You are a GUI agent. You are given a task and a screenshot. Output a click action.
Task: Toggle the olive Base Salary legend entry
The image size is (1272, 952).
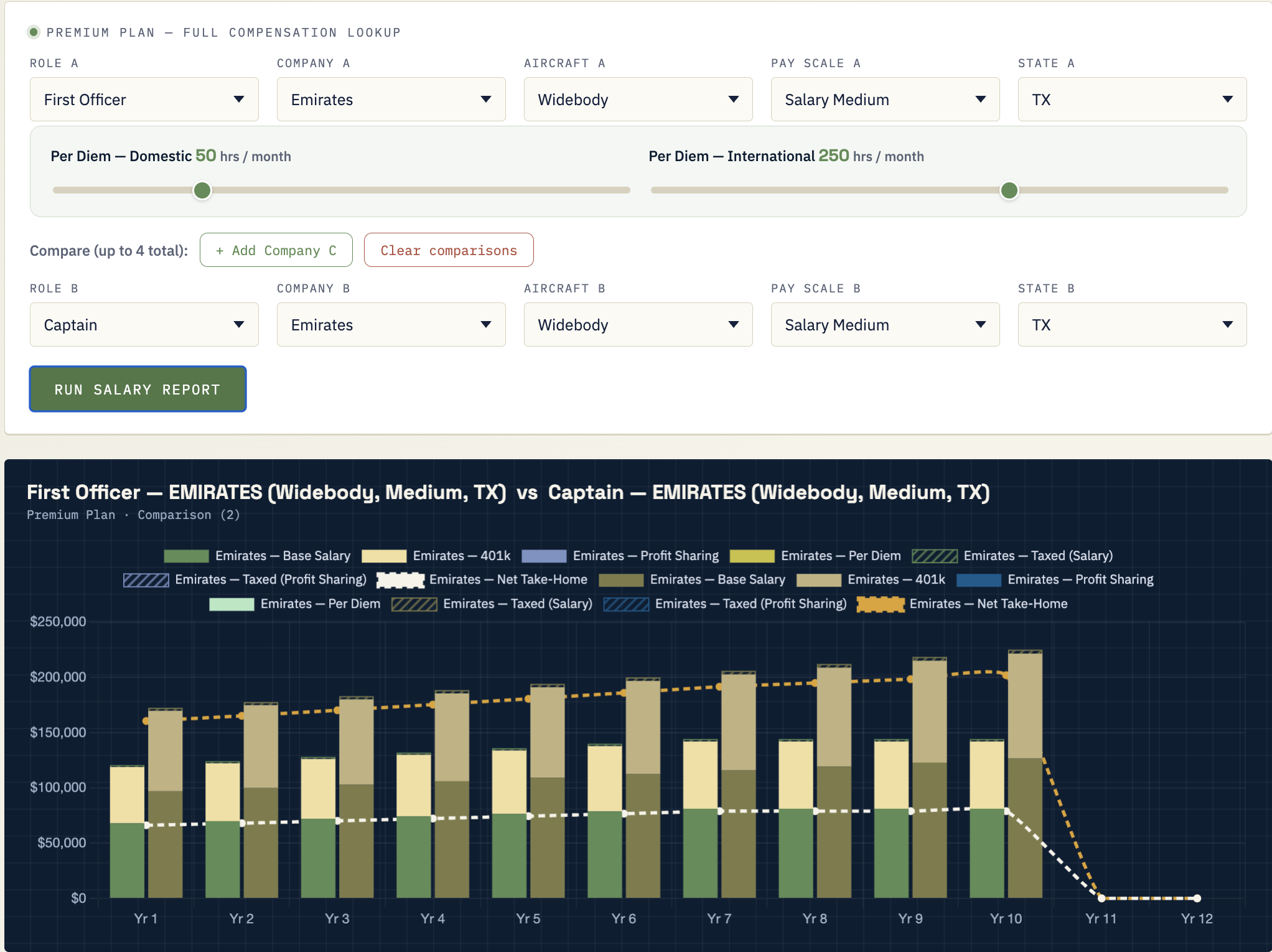692,580
